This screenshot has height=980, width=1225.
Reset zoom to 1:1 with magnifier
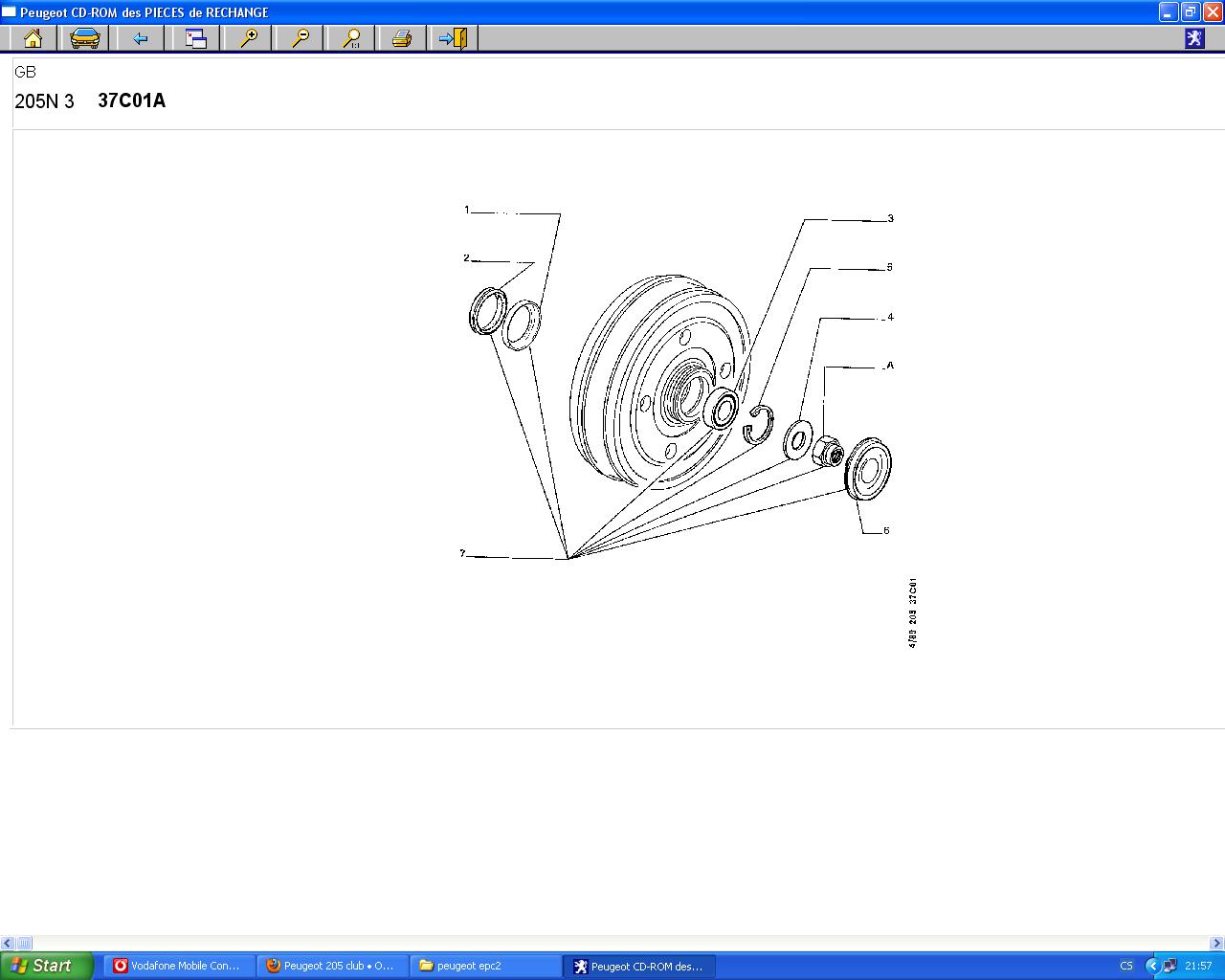coord(352,38)
